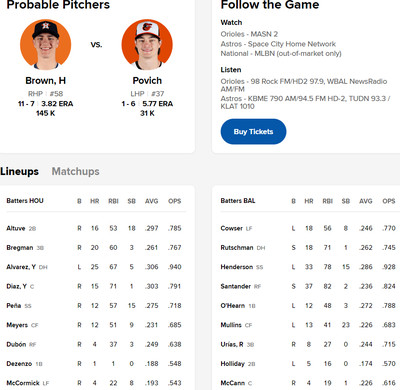Click the Brown, H pitcher name
The width and height of the screenshot is (400, 390).
pyautogui.click(x=46, y=81)
